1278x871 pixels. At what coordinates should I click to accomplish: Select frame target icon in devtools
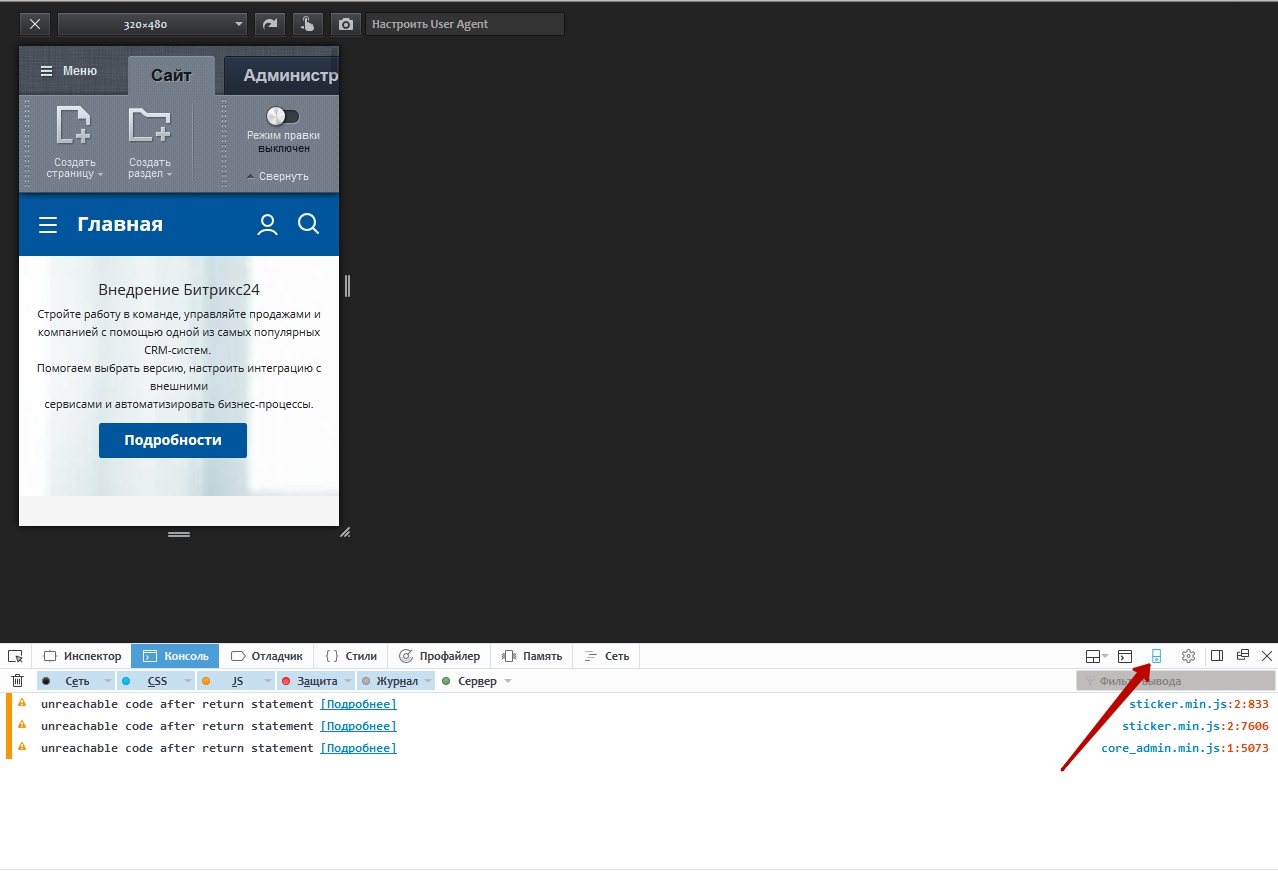pos(1125,656)
